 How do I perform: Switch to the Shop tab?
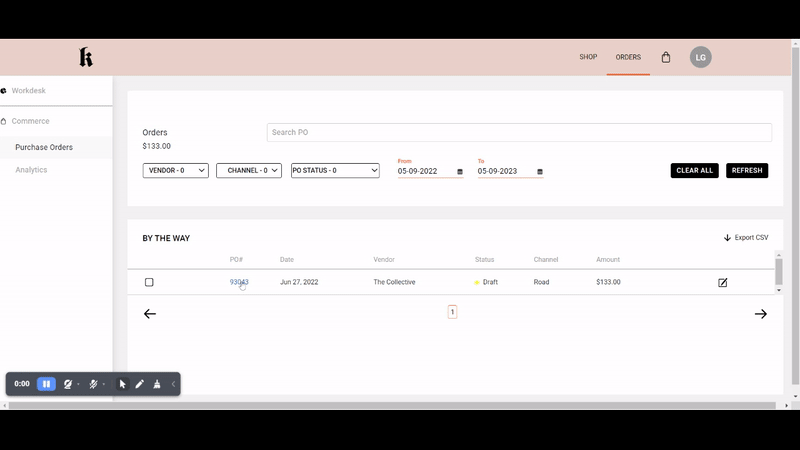point(588,57)
